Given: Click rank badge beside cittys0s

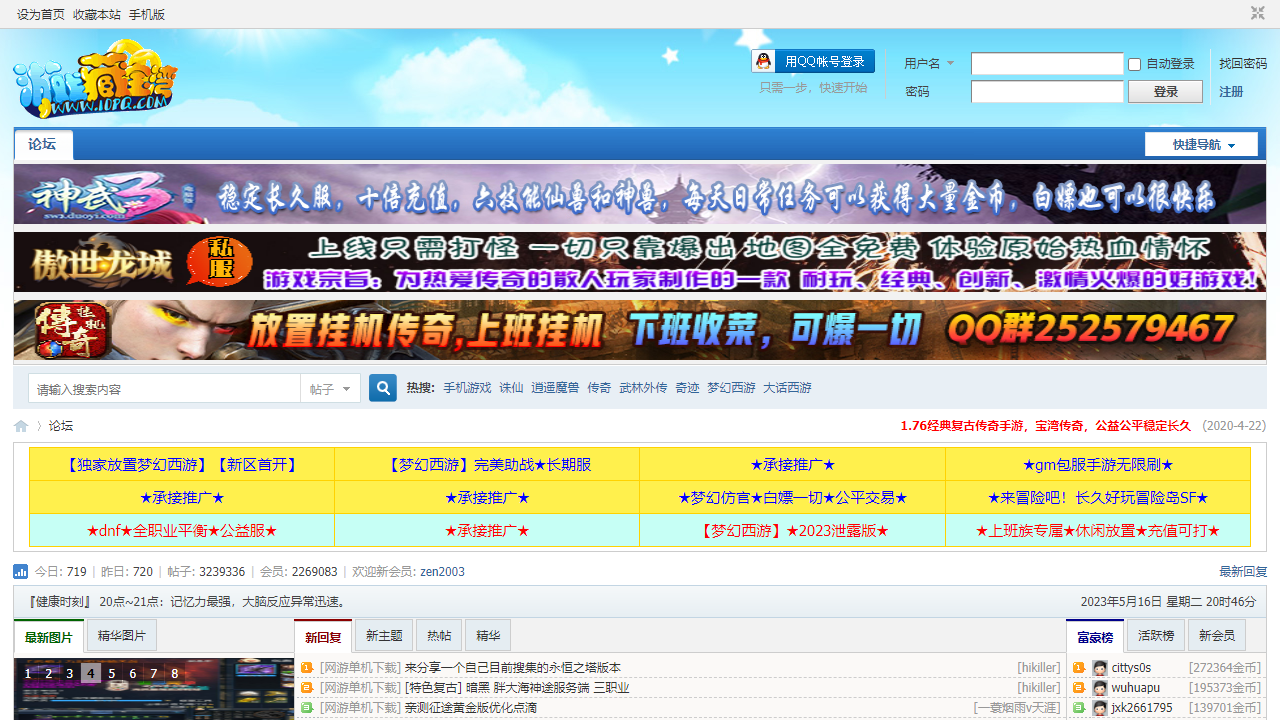Looking at the screenshot, I should (1079, 668).
